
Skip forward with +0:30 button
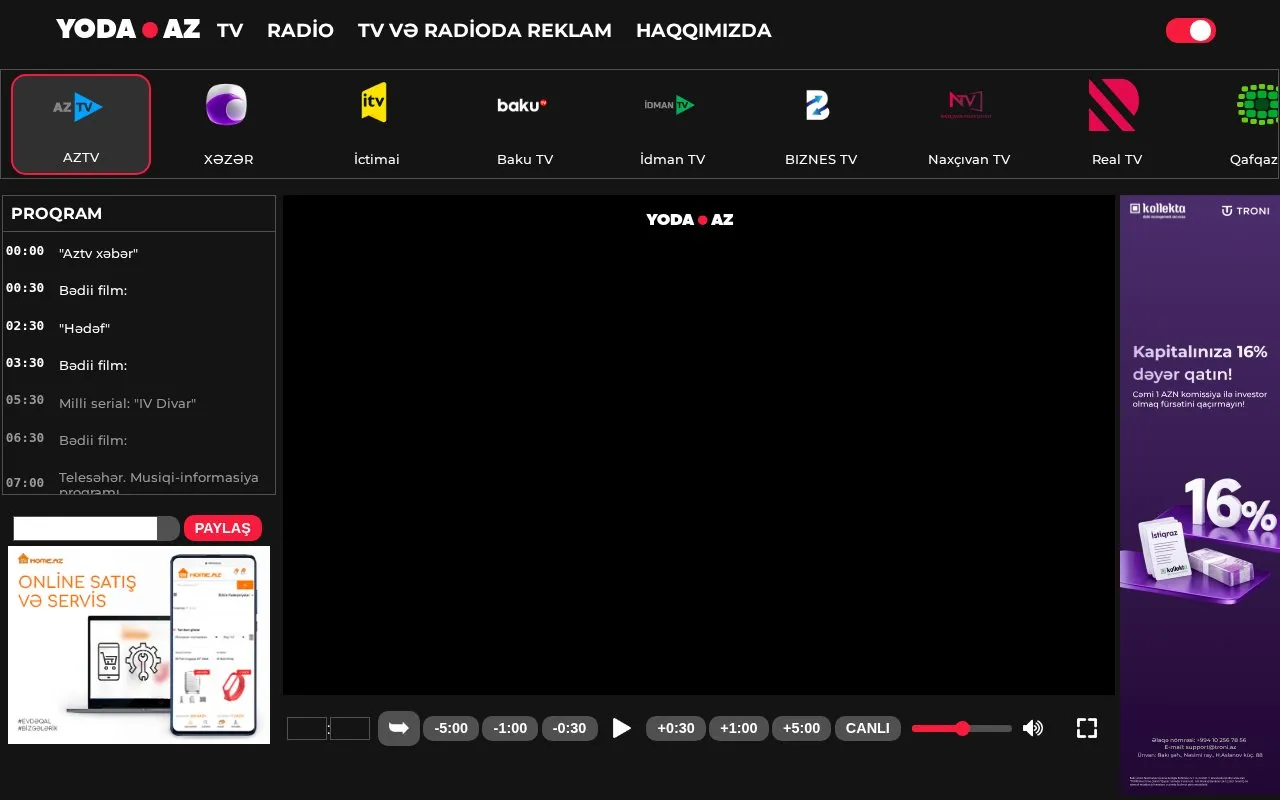[x=676, y=728]
